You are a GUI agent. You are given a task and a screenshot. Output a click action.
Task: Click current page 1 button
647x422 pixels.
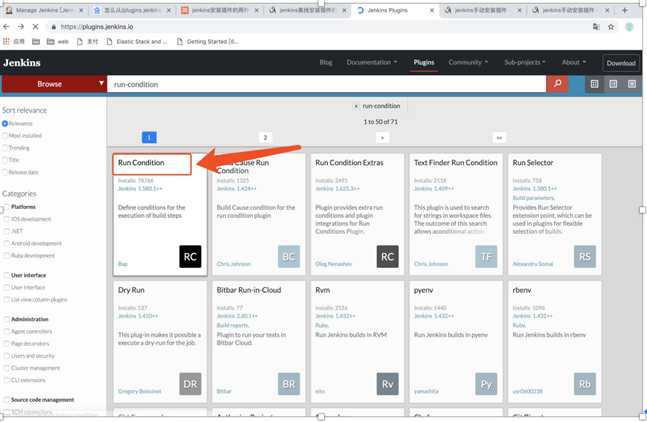(x=149, y=137)
